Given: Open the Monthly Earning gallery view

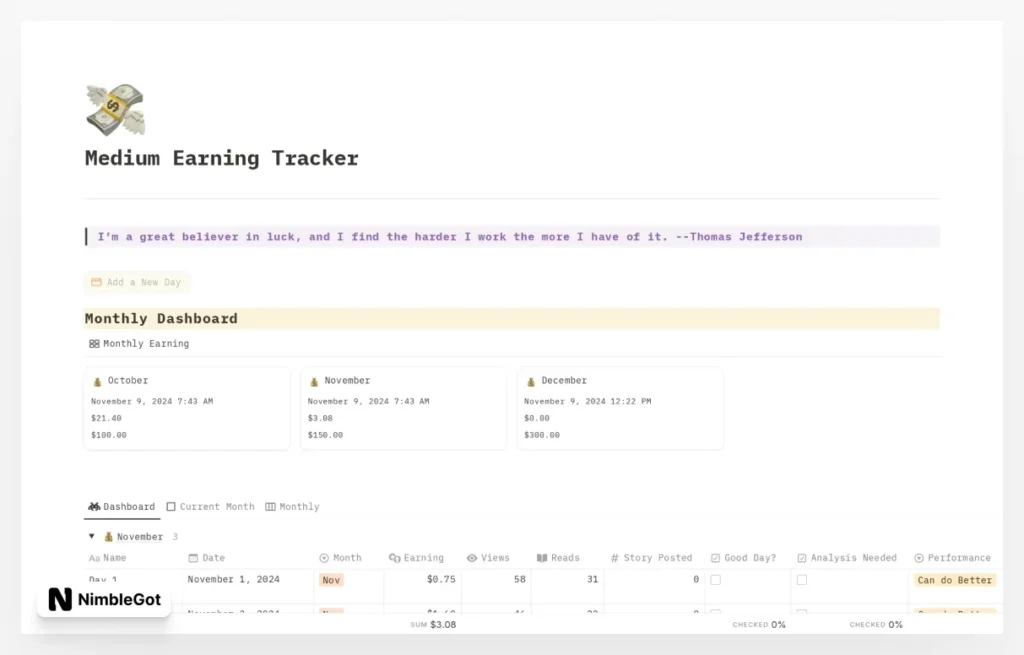Looking at the screenshot, I should pos(138,343).
